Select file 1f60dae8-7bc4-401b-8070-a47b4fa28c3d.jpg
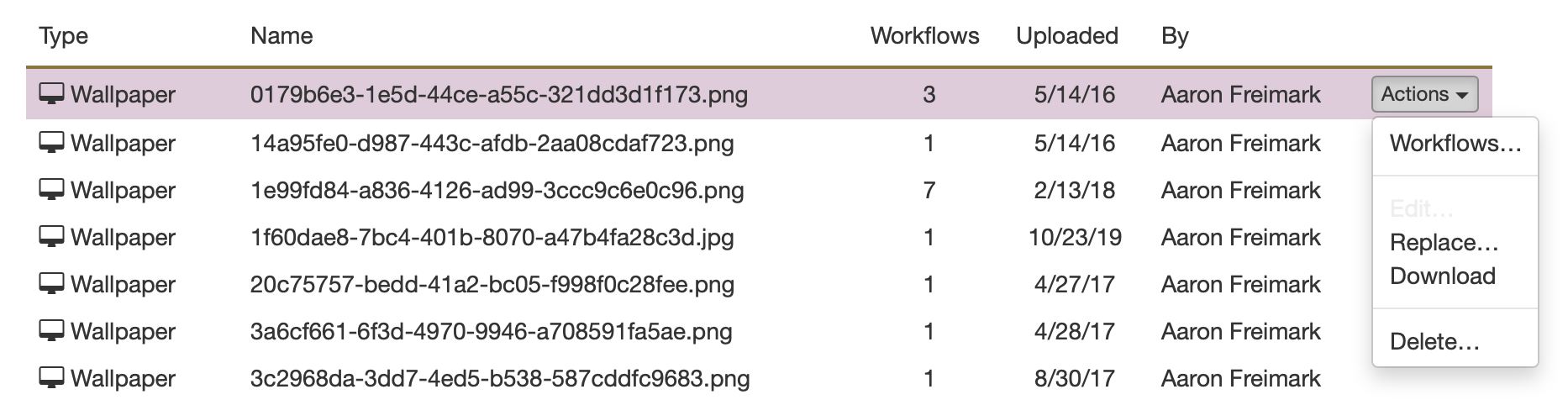The width and height of the screenshot is (1568, 405). [492, 238]
